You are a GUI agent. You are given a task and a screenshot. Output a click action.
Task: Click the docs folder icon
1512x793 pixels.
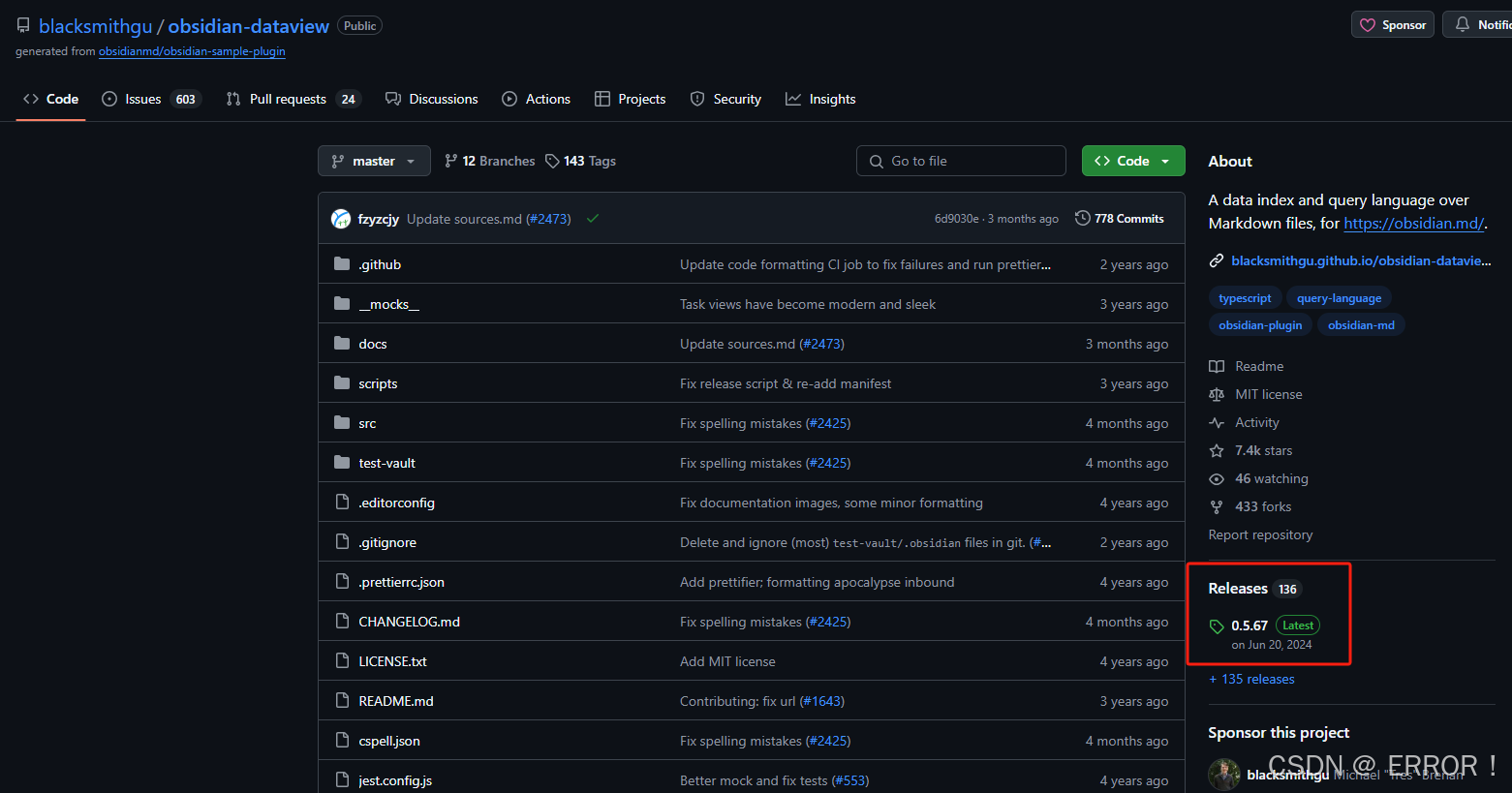pos(341,344)
